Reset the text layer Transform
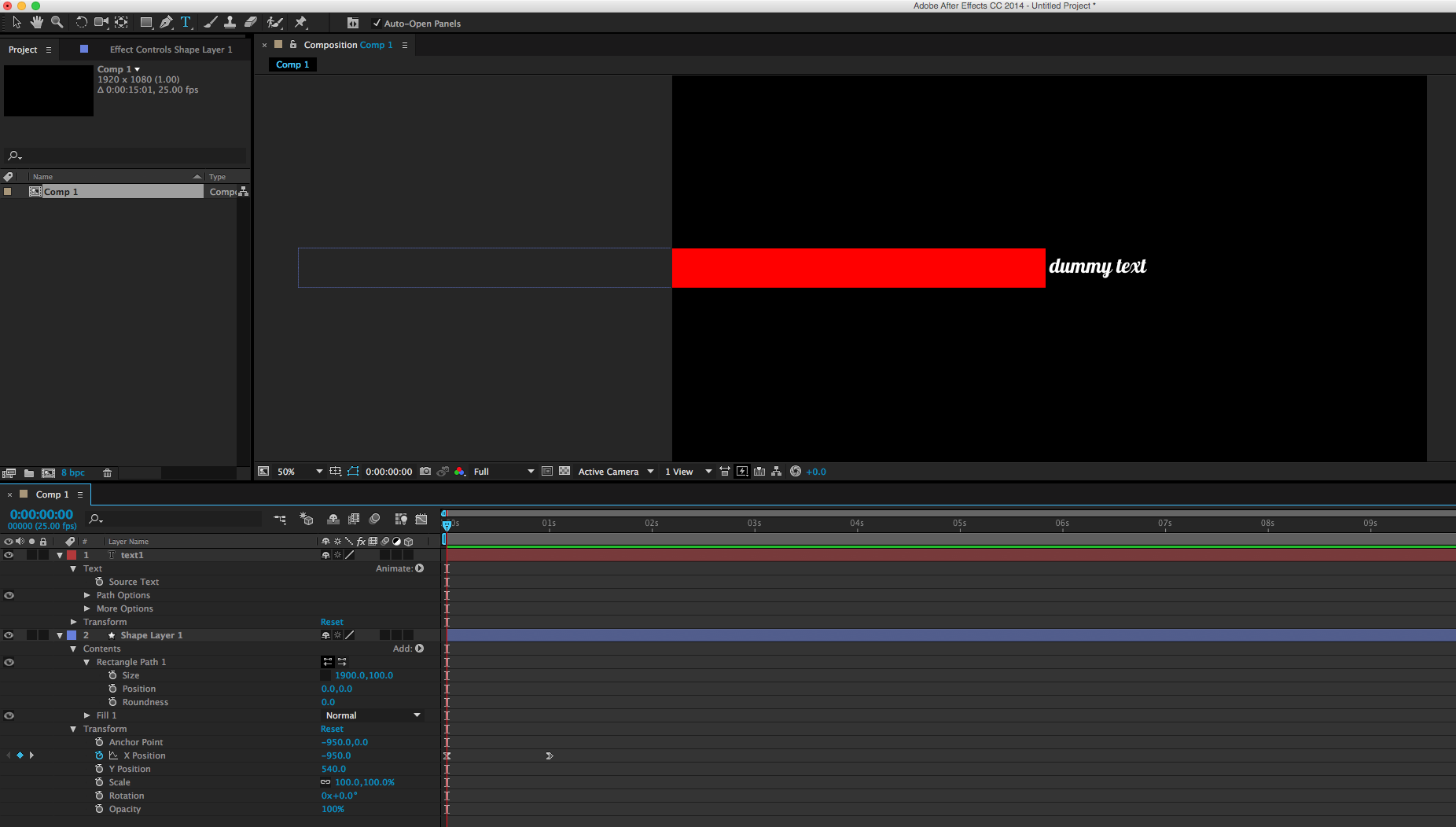This screenshot has width=1456, height=827. 332,621
